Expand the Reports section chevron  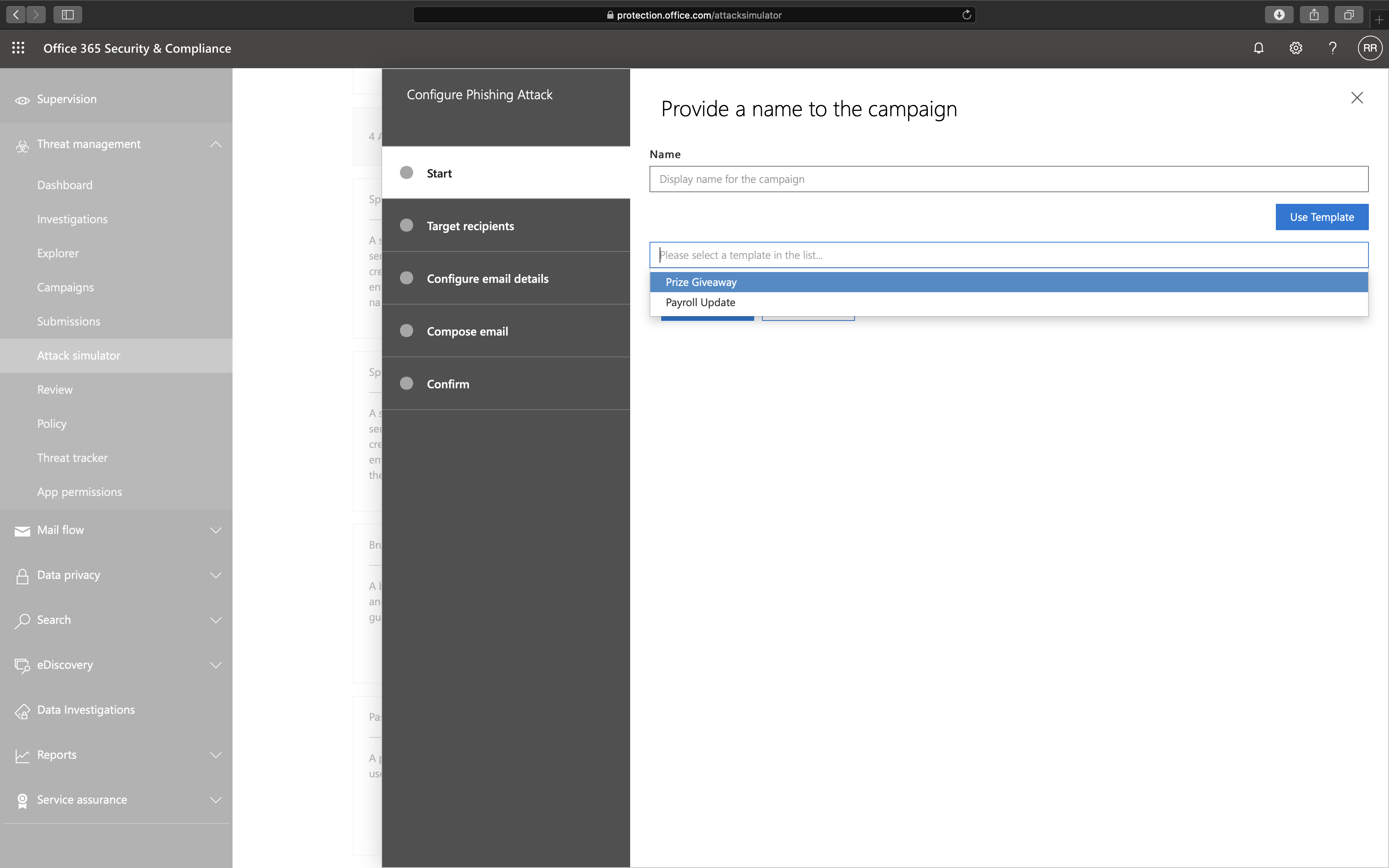[x=216, y=755]
